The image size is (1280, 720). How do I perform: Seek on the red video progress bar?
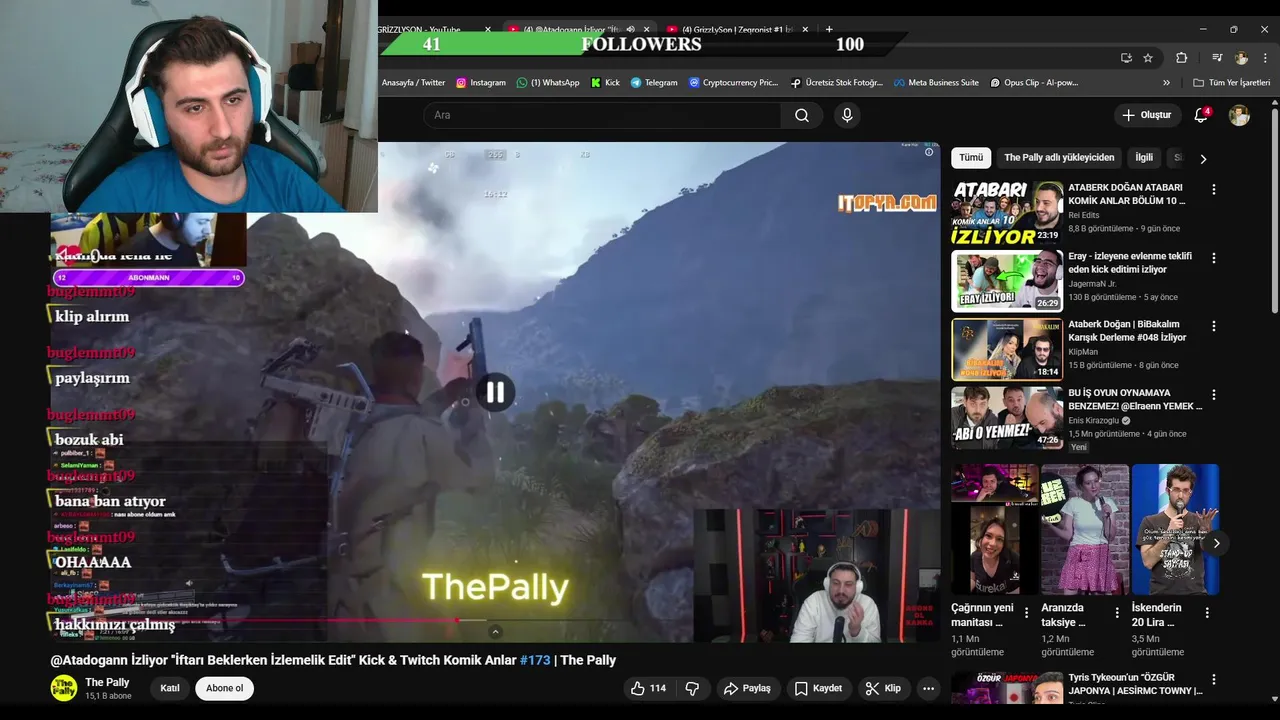(495, 620)
